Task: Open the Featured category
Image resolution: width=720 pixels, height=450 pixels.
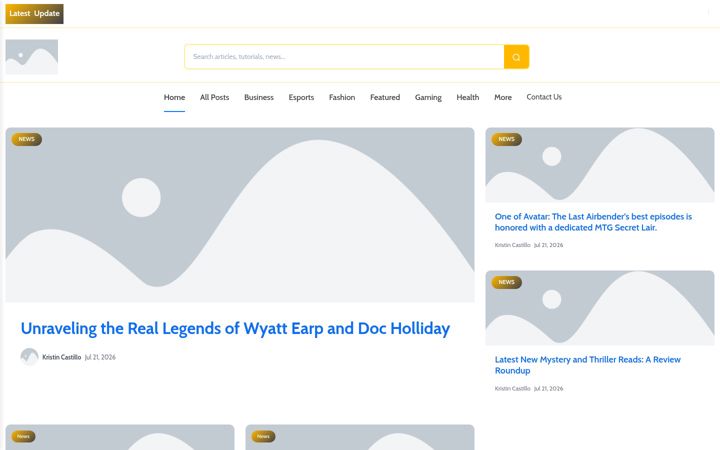Action: (385, 97)
